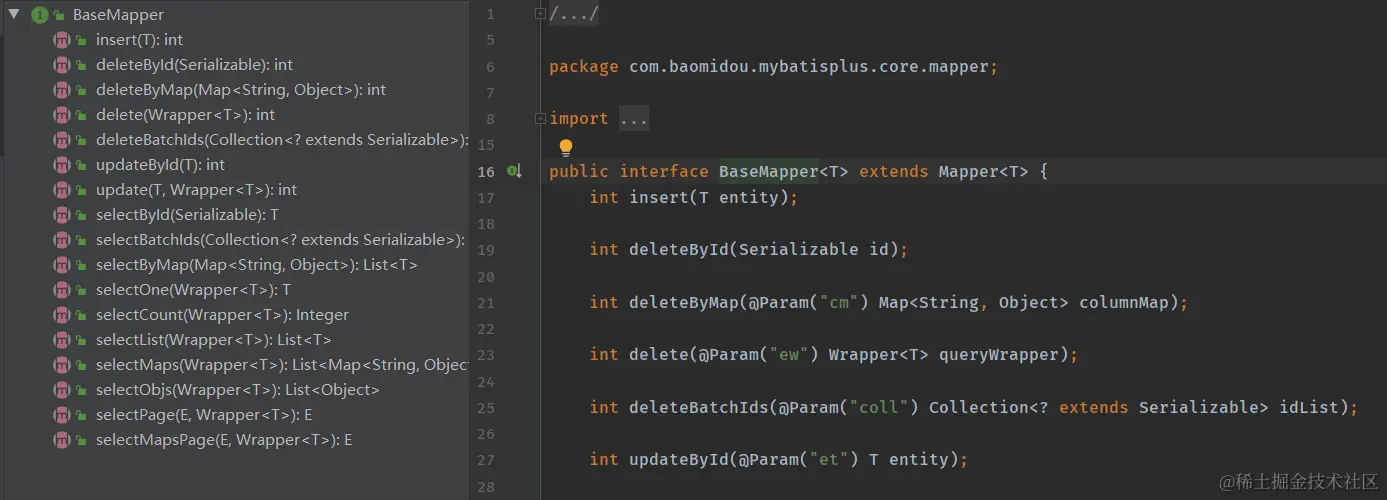This screenshot has height=500, width=1387.
Task: Click the implementations gutter icon on line 16
Action: coord(514,172)
